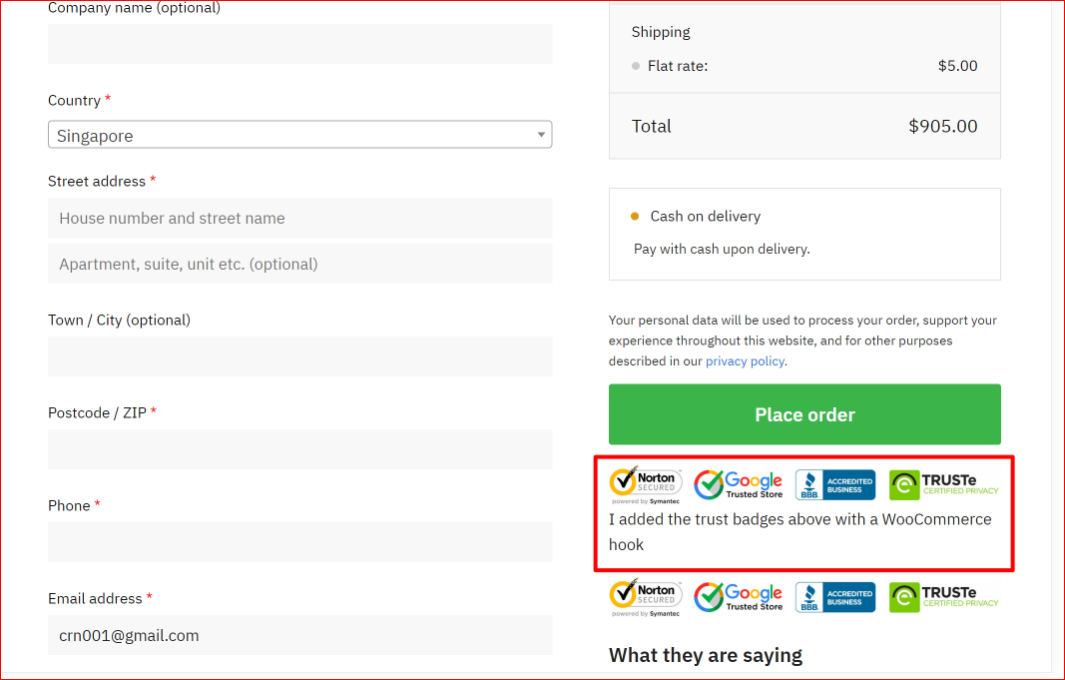Open the privacy policy link
The height and width of the screenshot is (680, 1065).
click(745, 361)
